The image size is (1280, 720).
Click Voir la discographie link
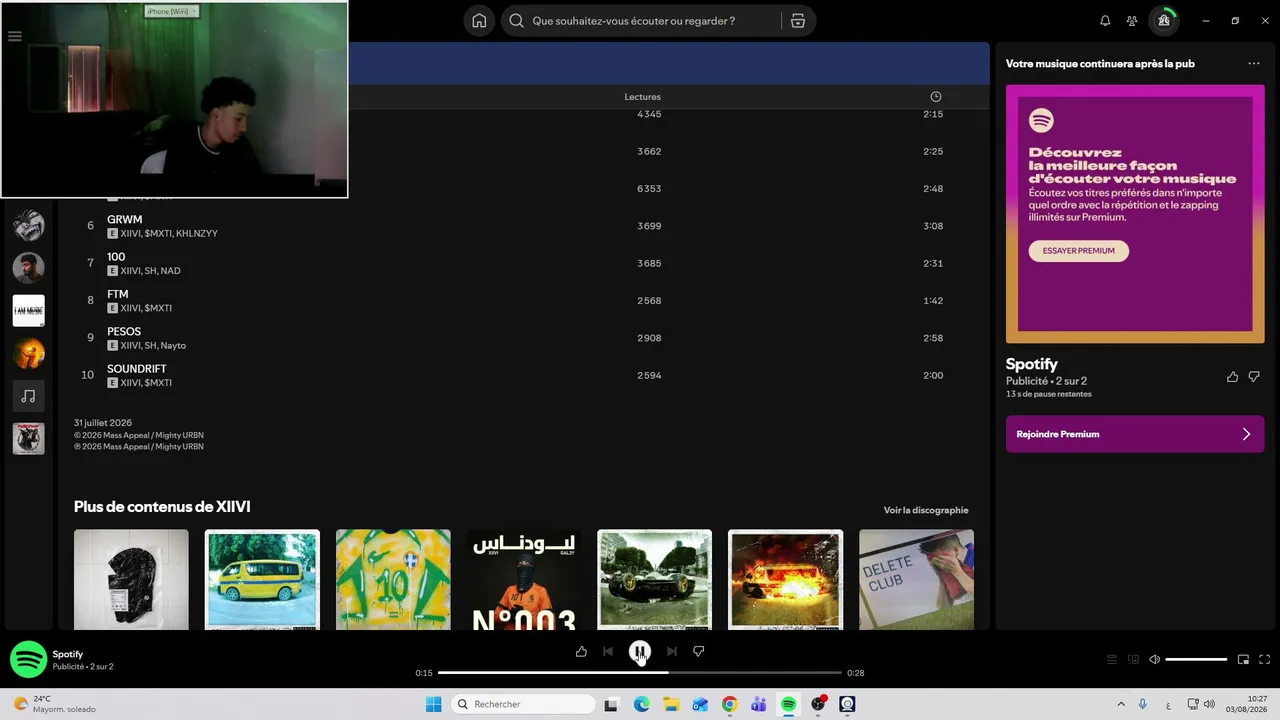[x=926, y=510]
